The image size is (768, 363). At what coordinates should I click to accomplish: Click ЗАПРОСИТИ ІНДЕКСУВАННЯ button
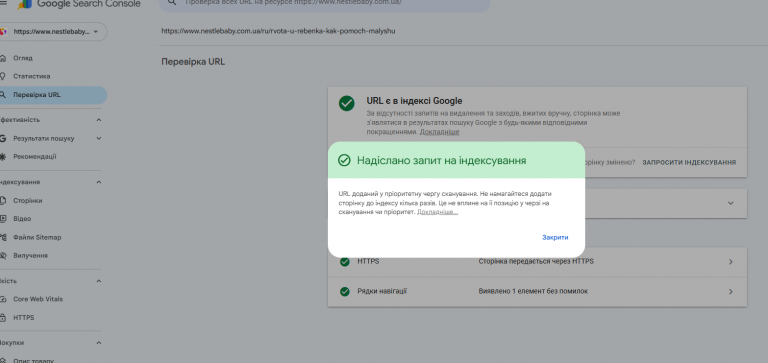[x=689, y=162]
